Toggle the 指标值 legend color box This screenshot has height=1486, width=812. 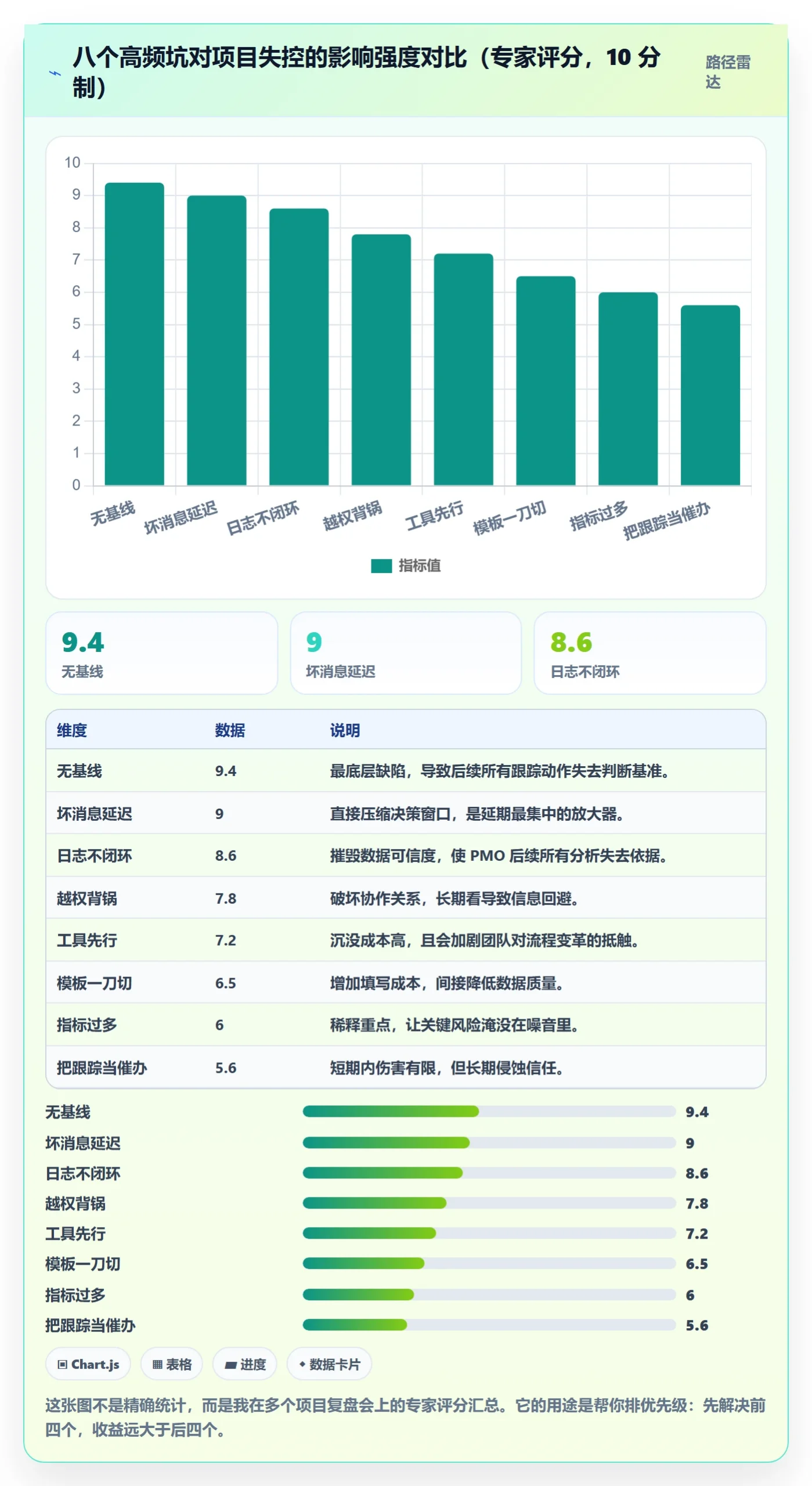tap(381, 566)
